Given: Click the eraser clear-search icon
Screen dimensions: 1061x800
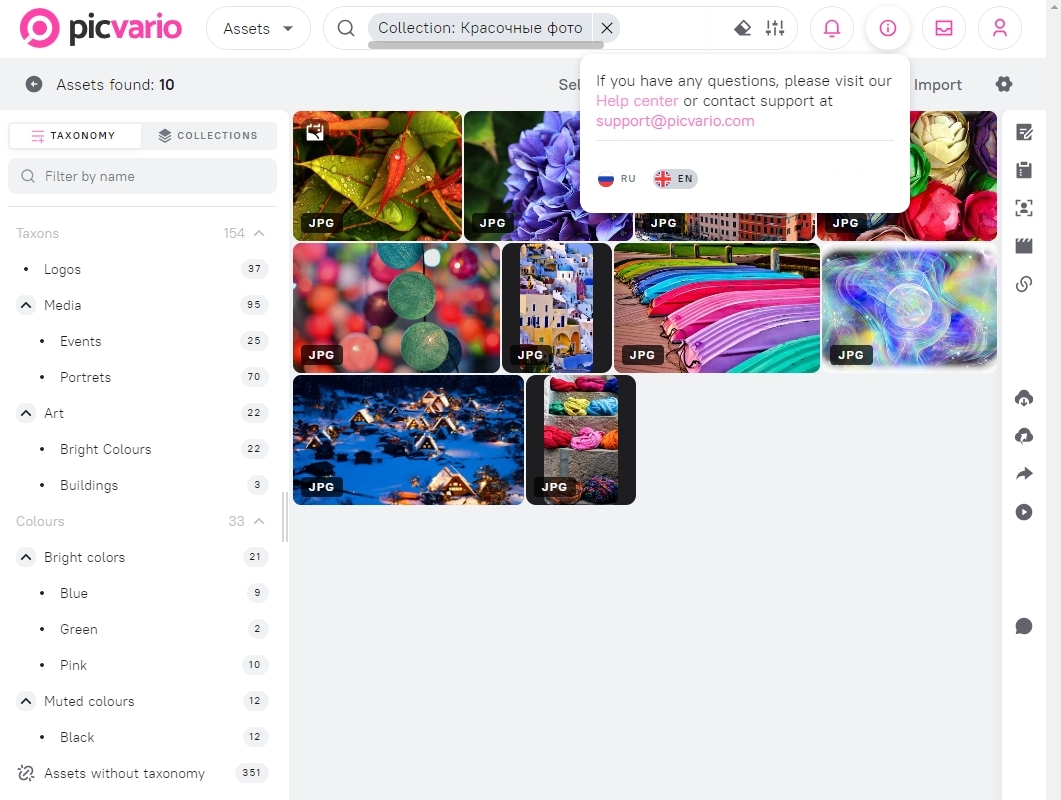Looking at the screenshot, I should [x=742, y=28].
